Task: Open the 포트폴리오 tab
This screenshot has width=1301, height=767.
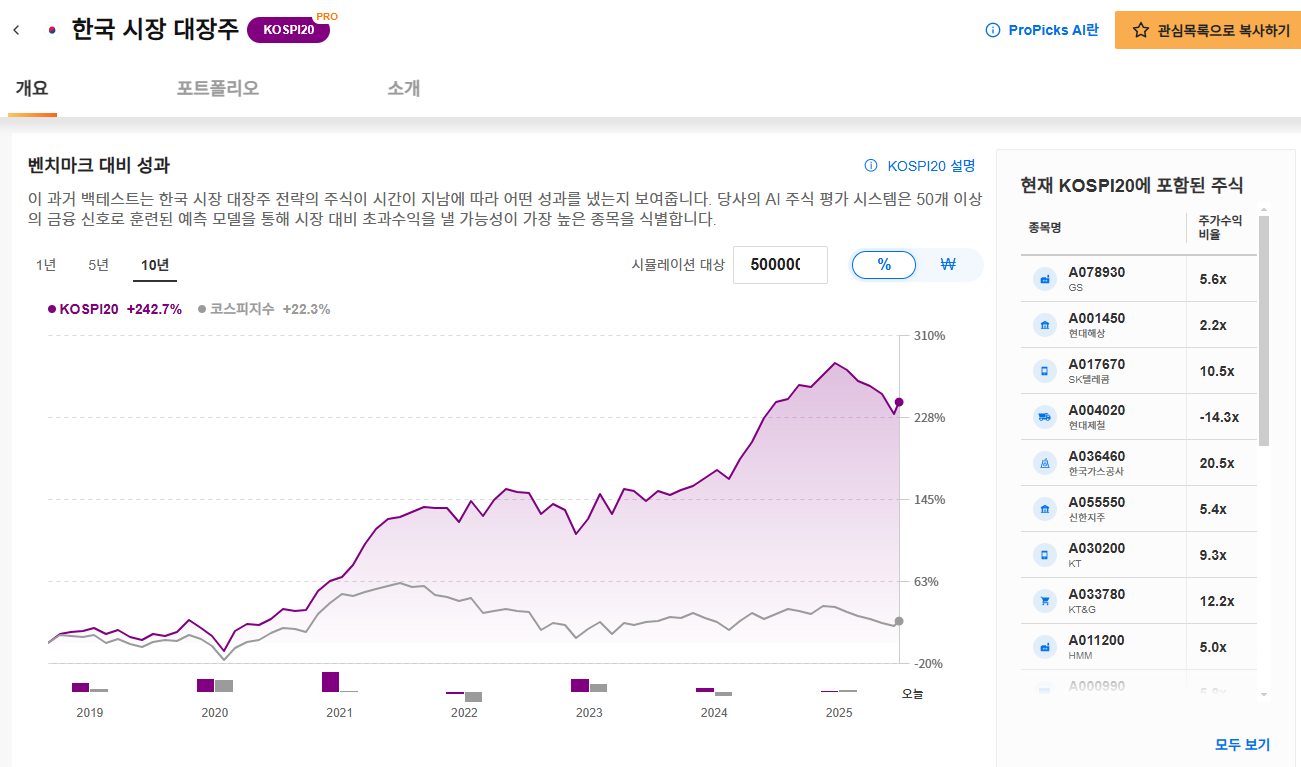Action: tap(218, 88)
